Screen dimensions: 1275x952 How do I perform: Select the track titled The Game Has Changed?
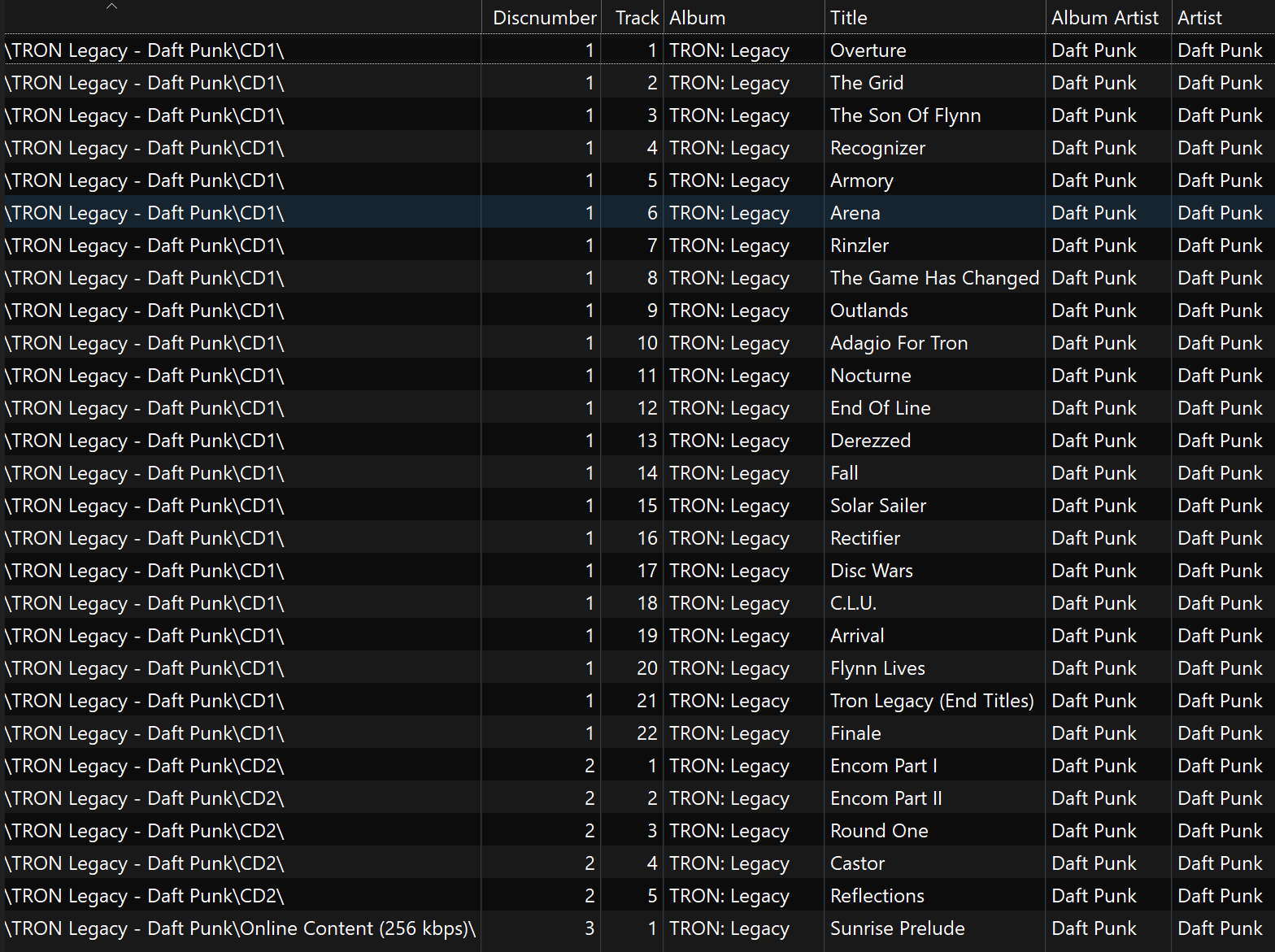tap(933, 278)
